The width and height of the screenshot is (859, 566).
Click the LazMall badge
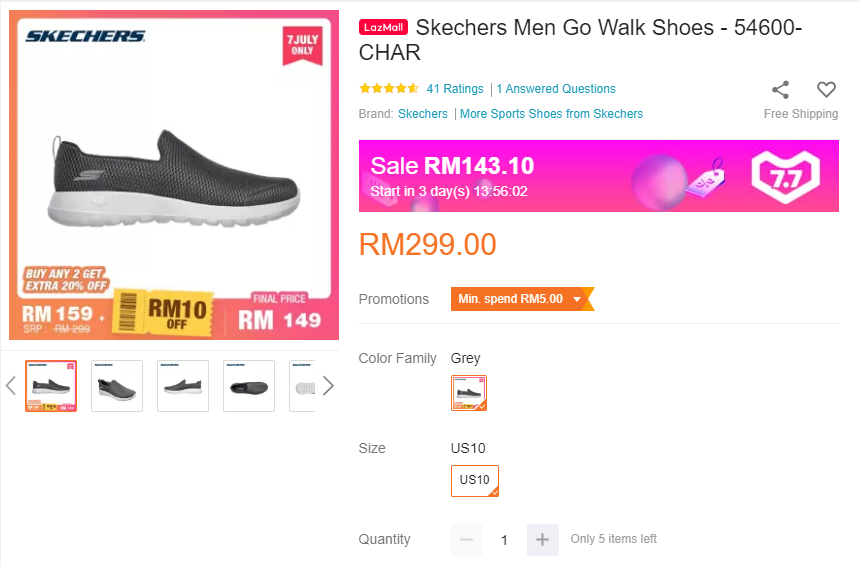383,29
